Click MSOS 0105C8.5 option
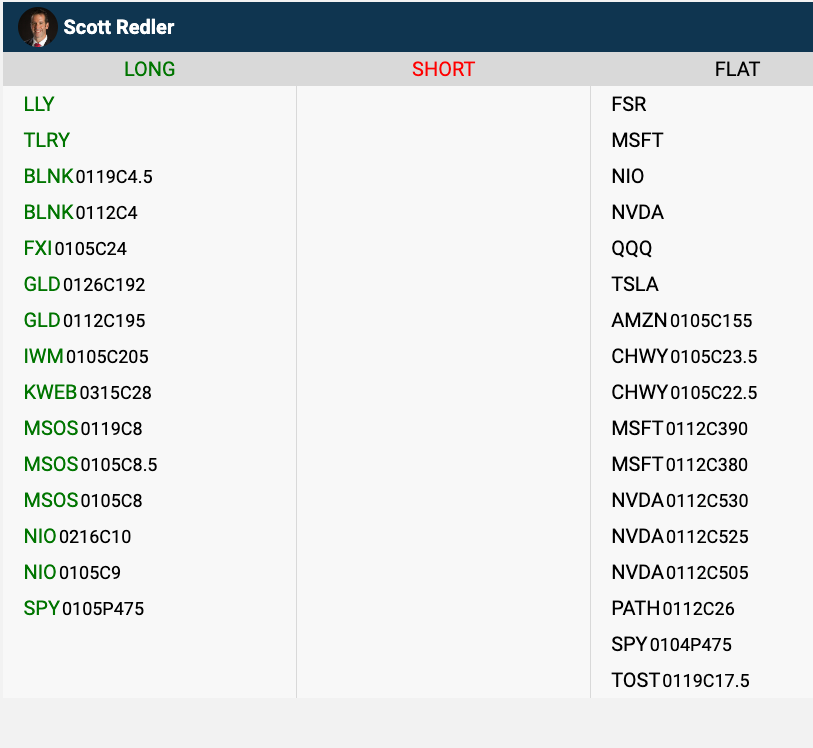This screenshot has height=748, width=813. click(90, 465)
